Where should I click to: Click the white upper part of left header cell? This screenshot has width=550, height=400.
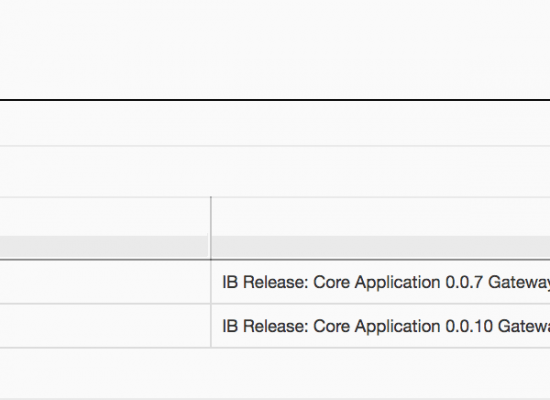105,216
